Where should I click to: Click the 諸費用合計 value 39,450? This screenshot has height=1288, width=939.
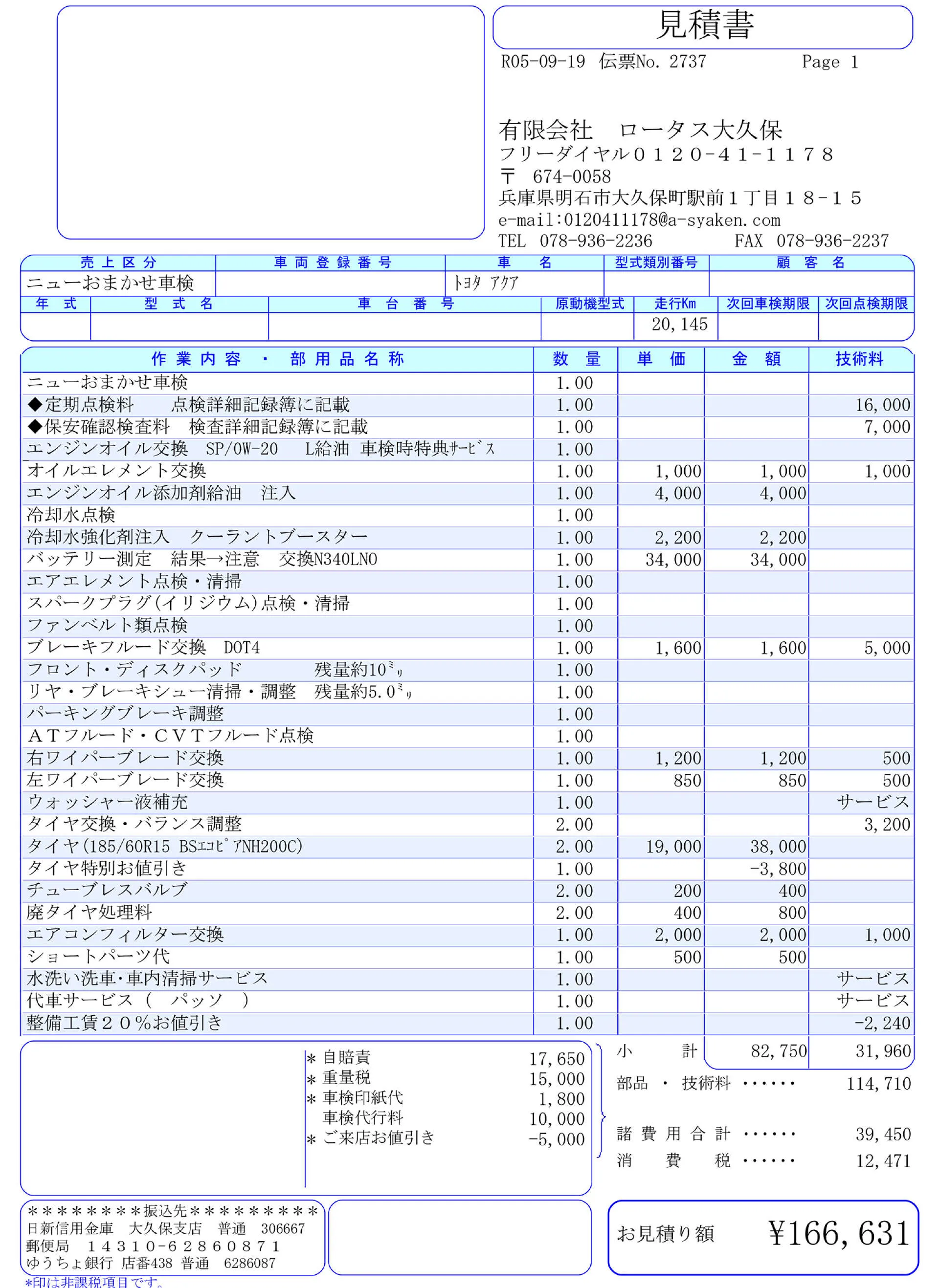point(883,1135)
